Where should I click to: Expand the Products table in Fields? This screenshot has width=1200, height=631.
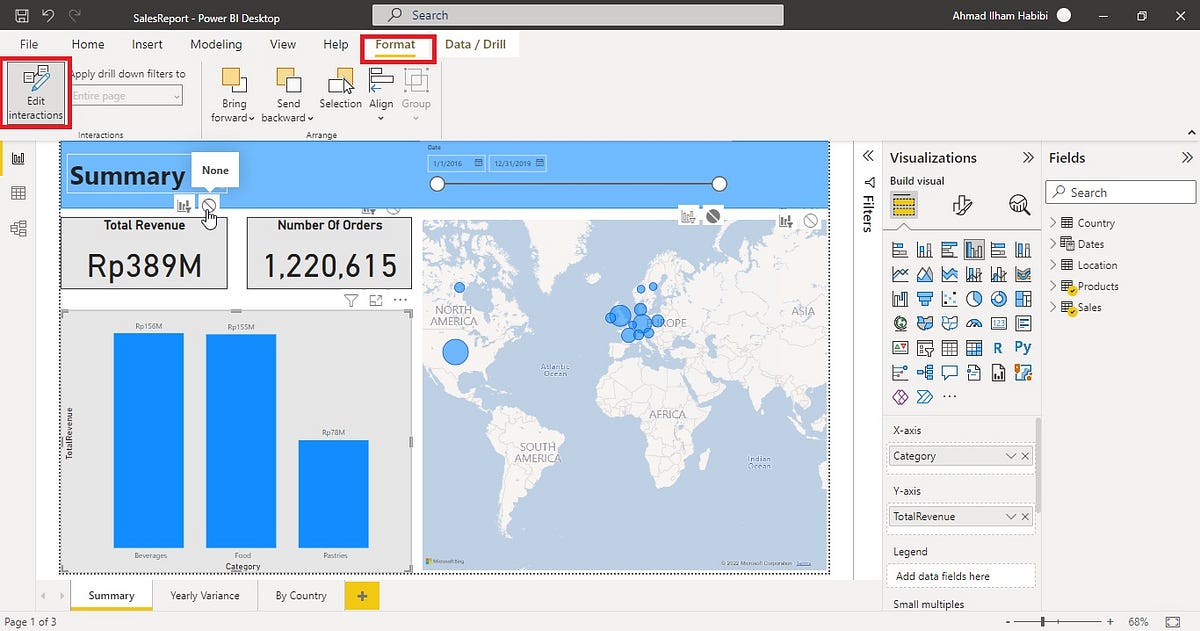[1053, 286]
